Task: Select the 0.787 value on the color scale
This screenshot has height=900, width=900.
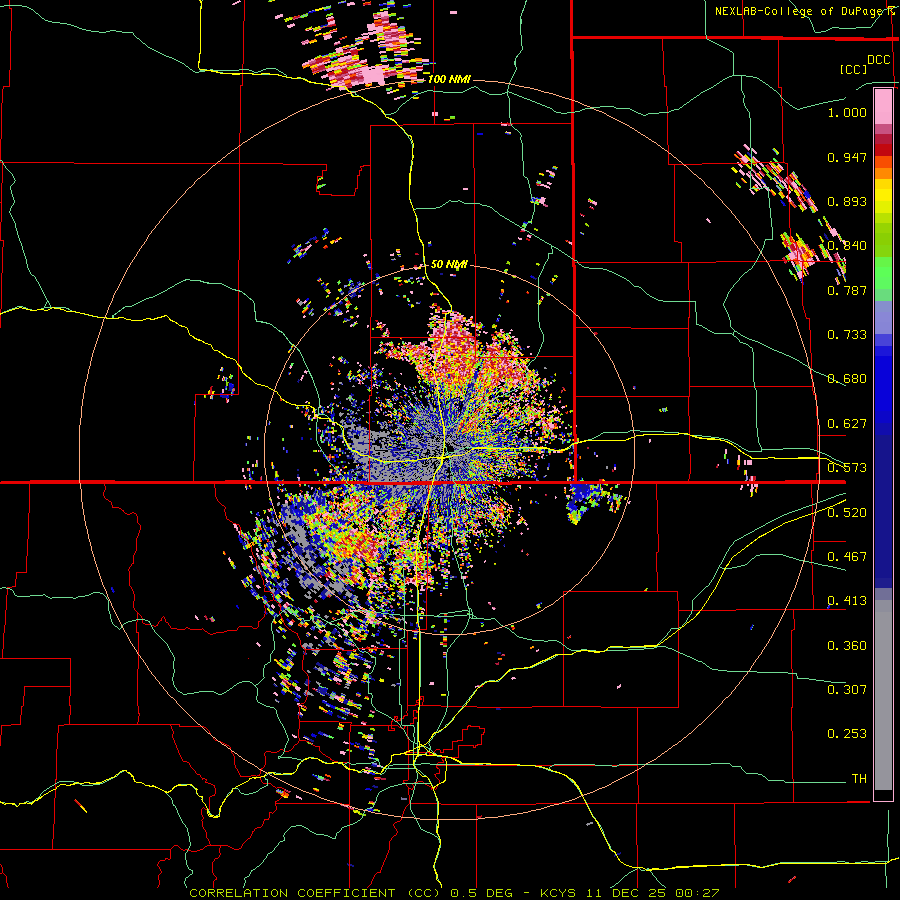Action: 847,290
